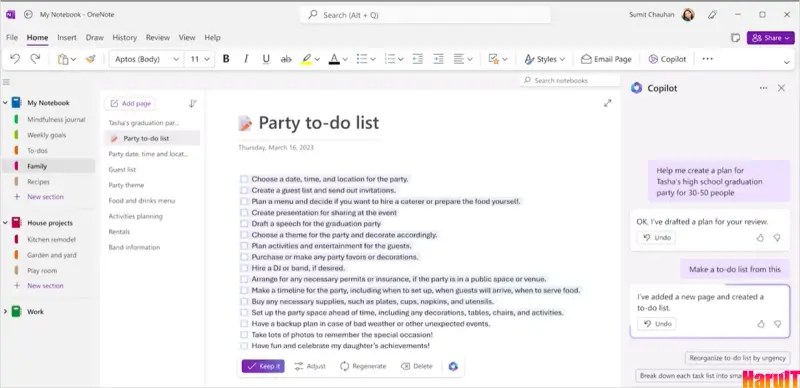Switch to the View tab
800x388 pixels.
tap(187, 38)
